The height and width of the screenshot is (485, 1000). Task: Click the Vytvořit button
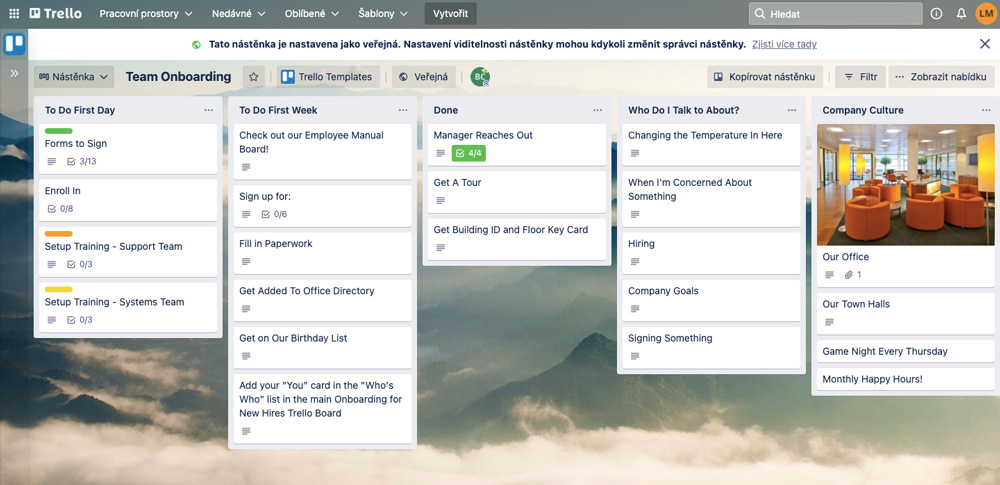[450, 13]
